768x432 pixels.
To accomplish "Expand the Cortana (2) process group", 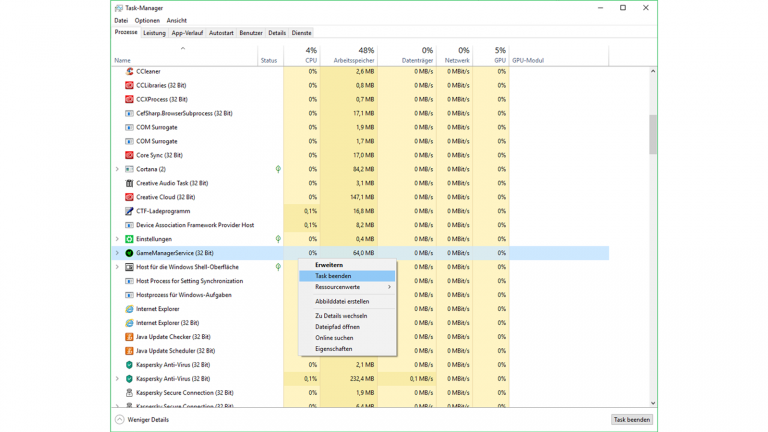I will [117, 169].
